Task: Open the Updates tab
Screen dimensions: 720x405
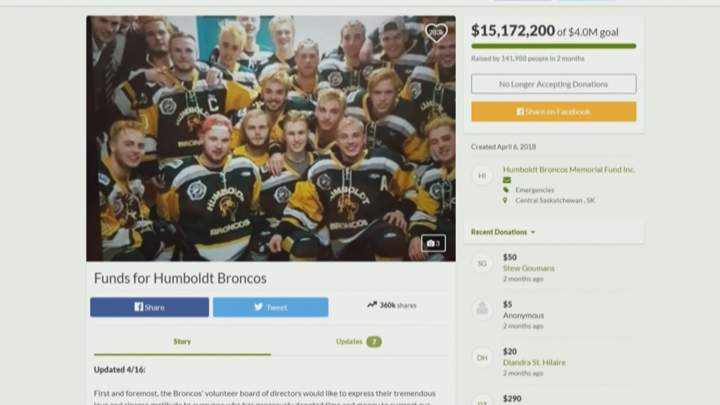Action: 359,341
